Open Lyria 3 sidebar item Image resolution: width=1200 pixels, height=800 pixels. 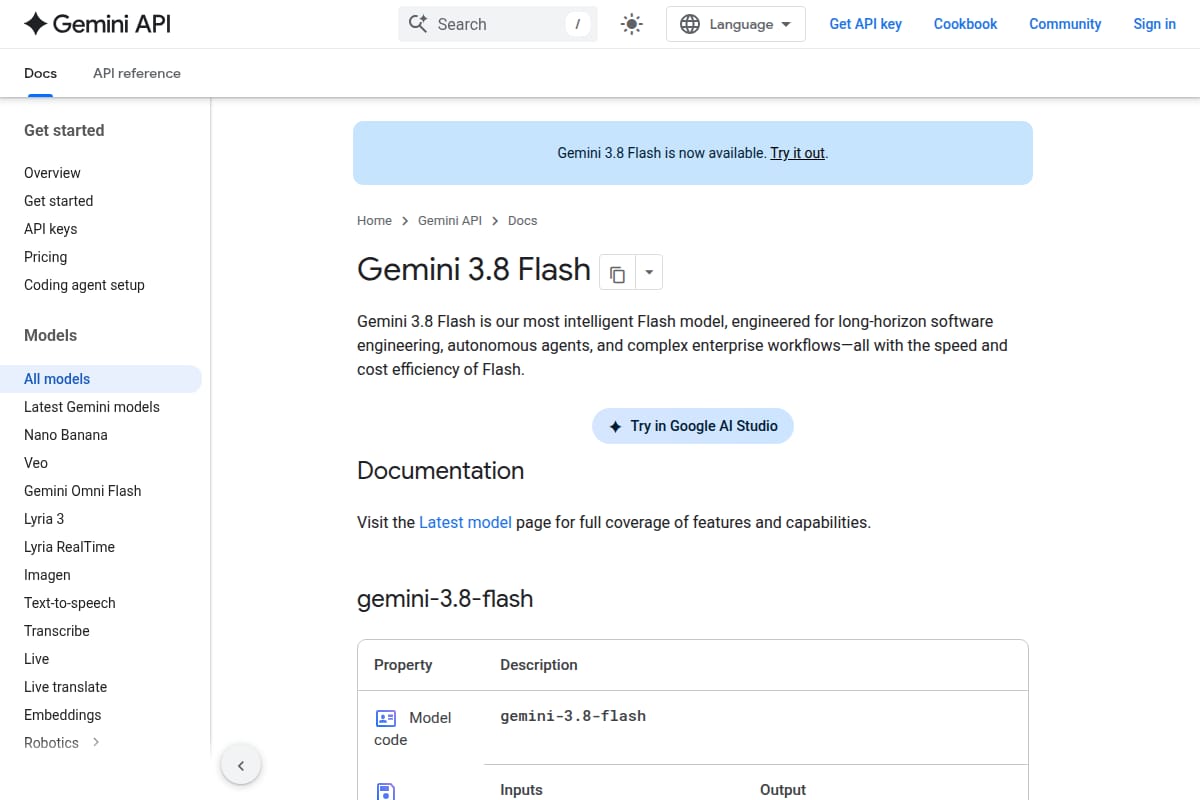(x=44, y=519)
